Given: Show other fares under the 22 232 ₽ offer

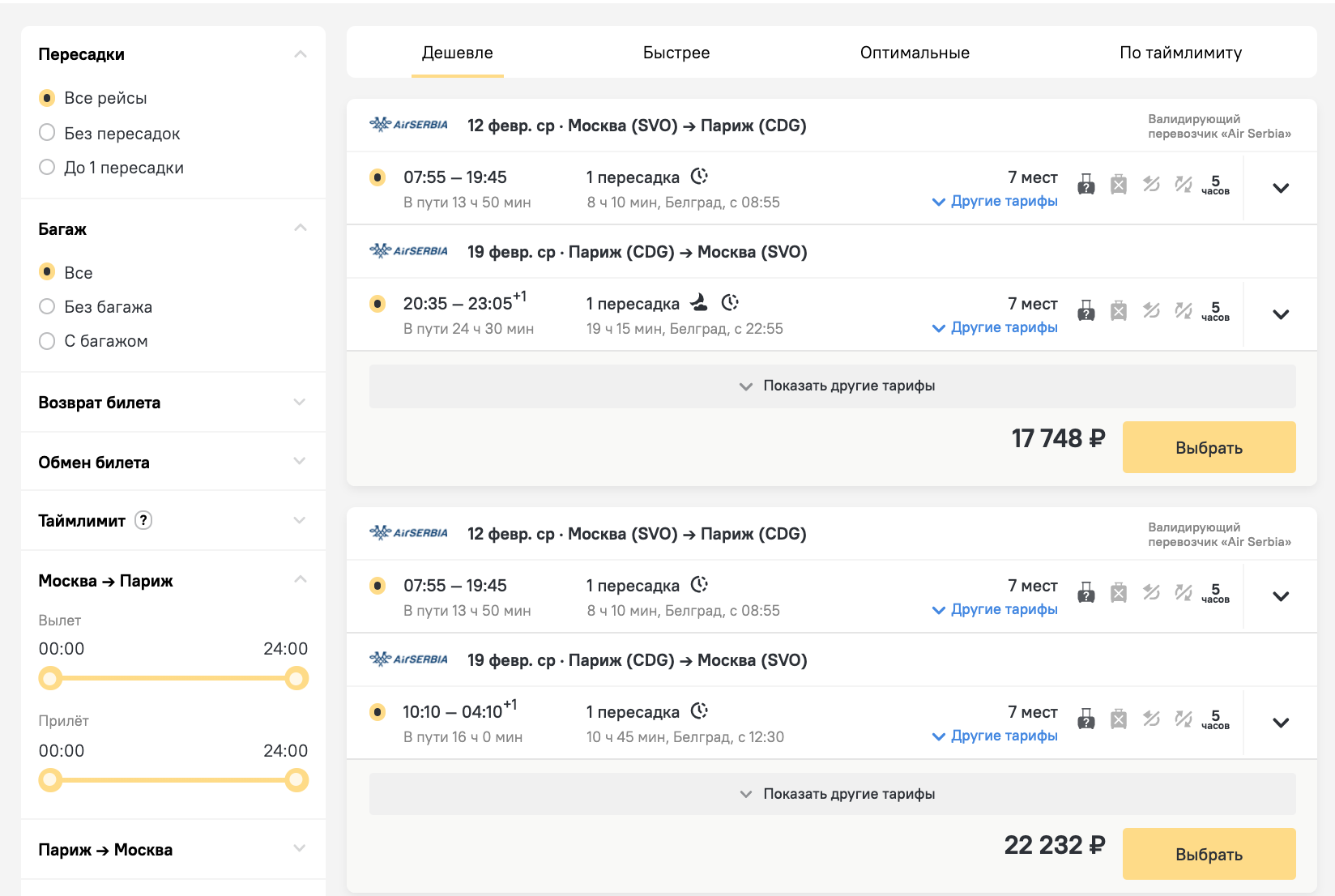Looking at the screenshot, I should [833, 794].
